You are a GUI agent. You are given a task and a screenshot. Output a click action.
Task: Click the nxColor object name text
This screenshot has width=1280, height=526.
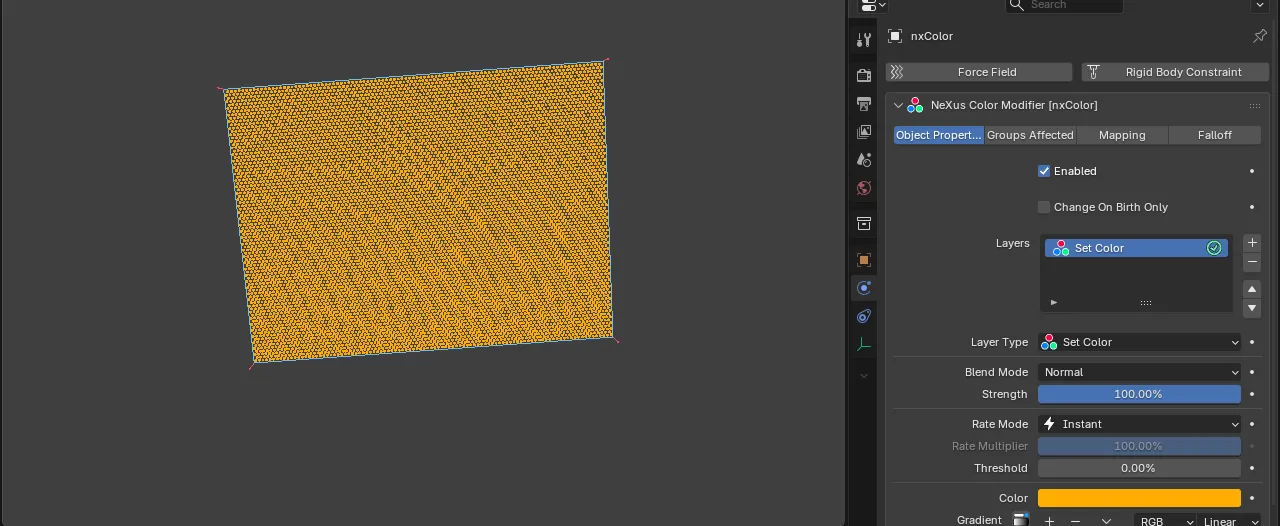tap(932, 36)
